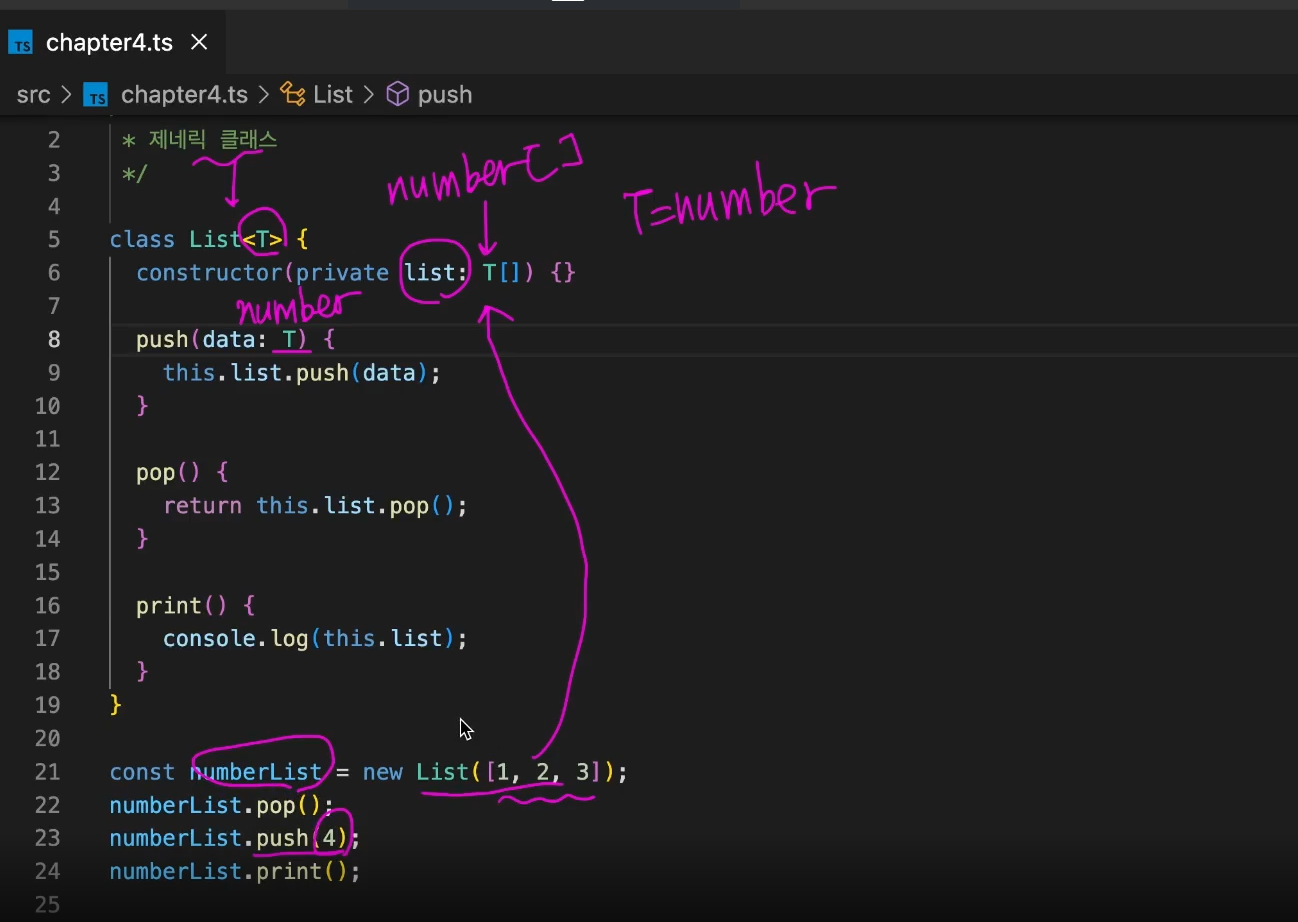Open the src breadcrumb folder

(33, 95)
